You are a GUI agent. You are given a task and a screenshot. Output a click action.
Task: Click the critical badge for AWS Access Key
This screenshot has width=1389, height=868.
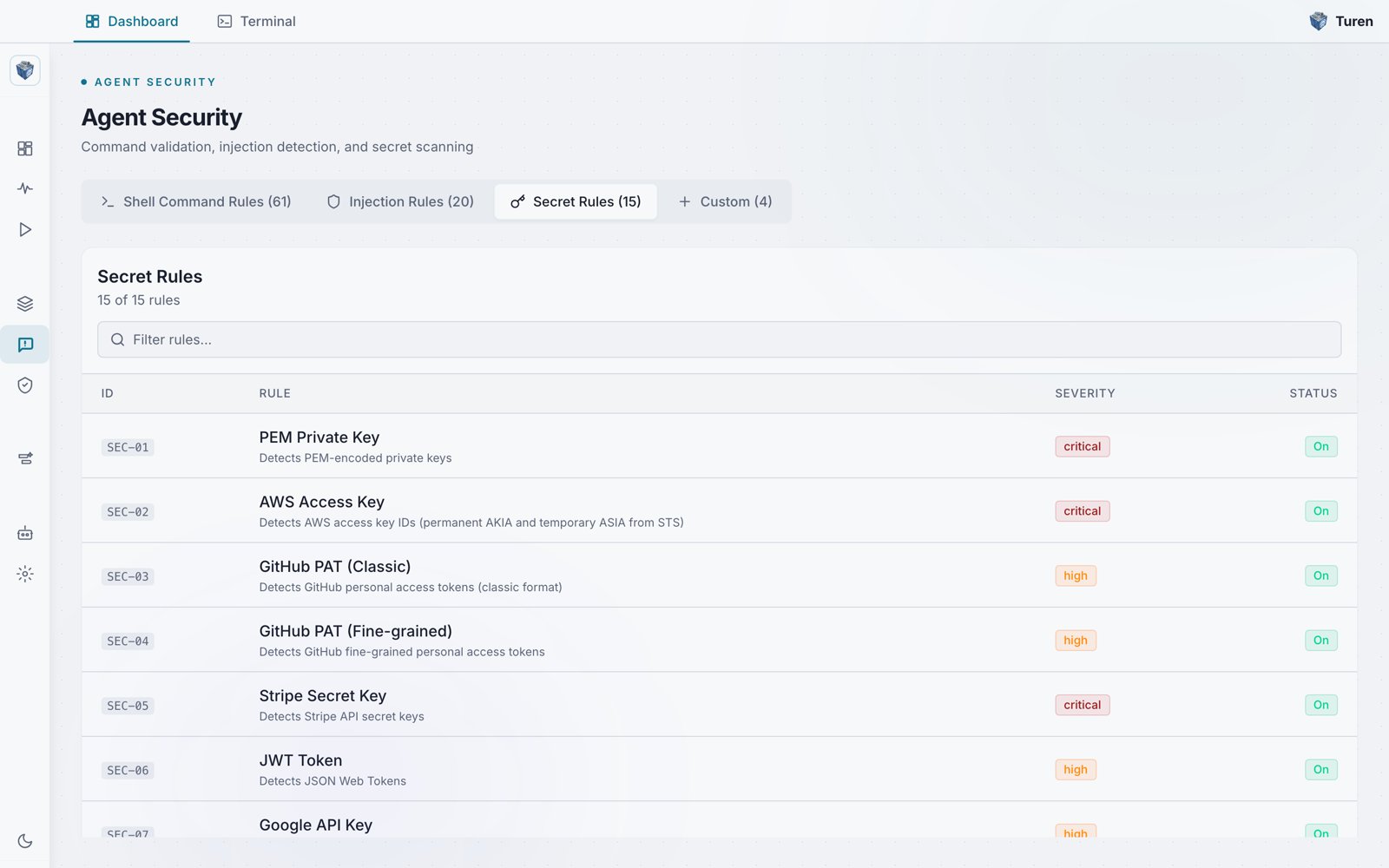pyautogui.click(x=1082, y=511)
